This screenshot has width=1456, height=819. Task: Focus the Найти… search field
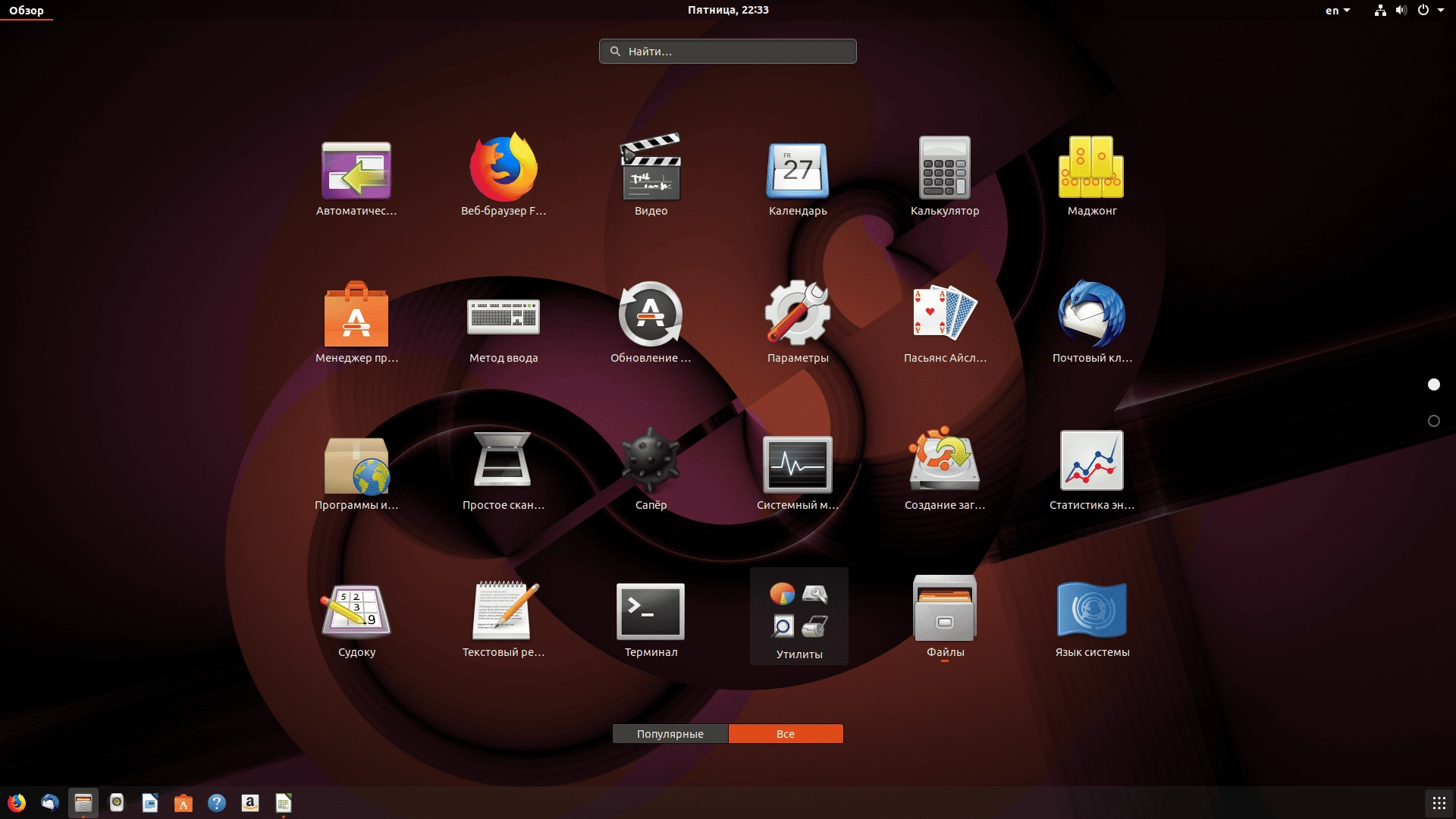(728, 51)
